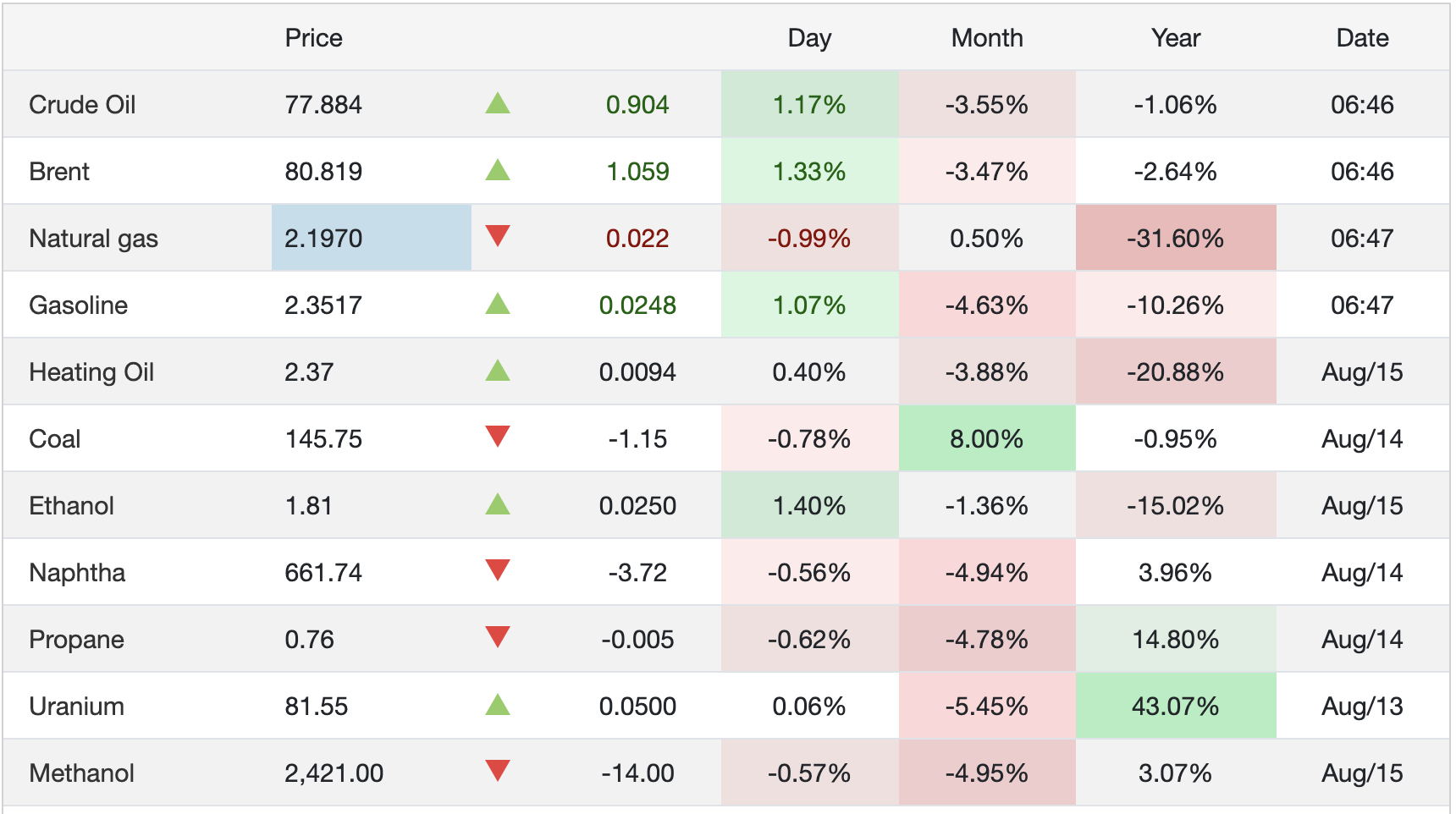Click the Propane yearly change 14.80%

tap(1176, 640)
